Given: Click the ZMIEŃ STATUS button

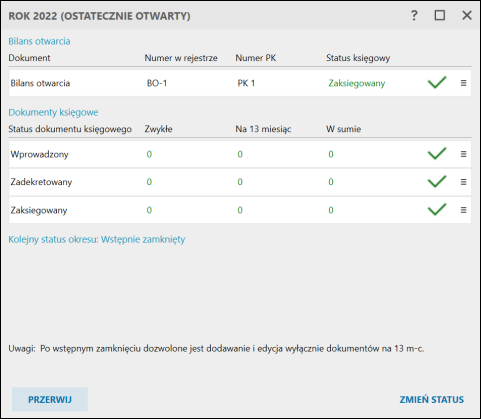Looking at the screenshot, I should (x=432, y=400).
